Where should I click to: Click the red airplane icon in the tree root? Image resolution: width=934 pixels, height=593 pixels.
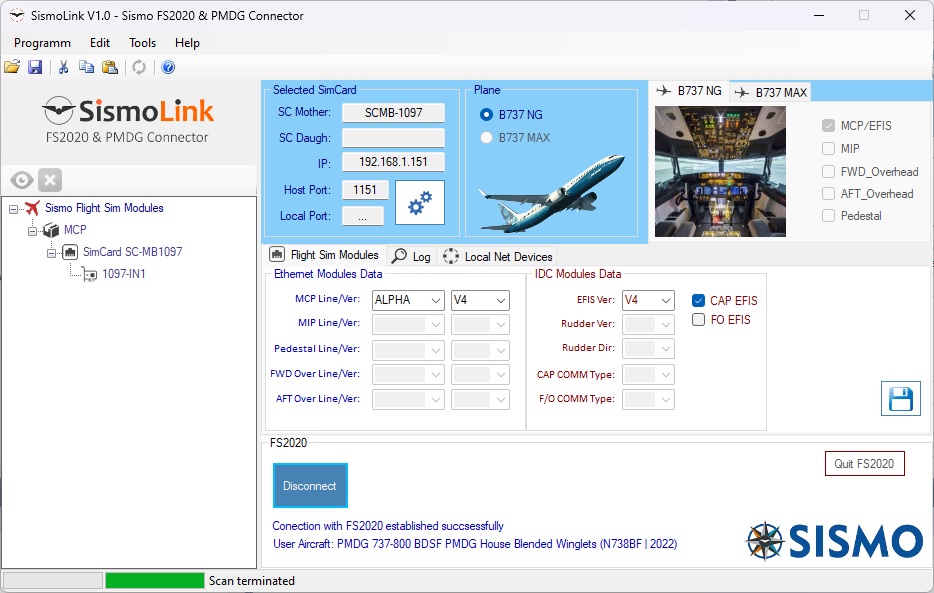click(x=32, y=208)
